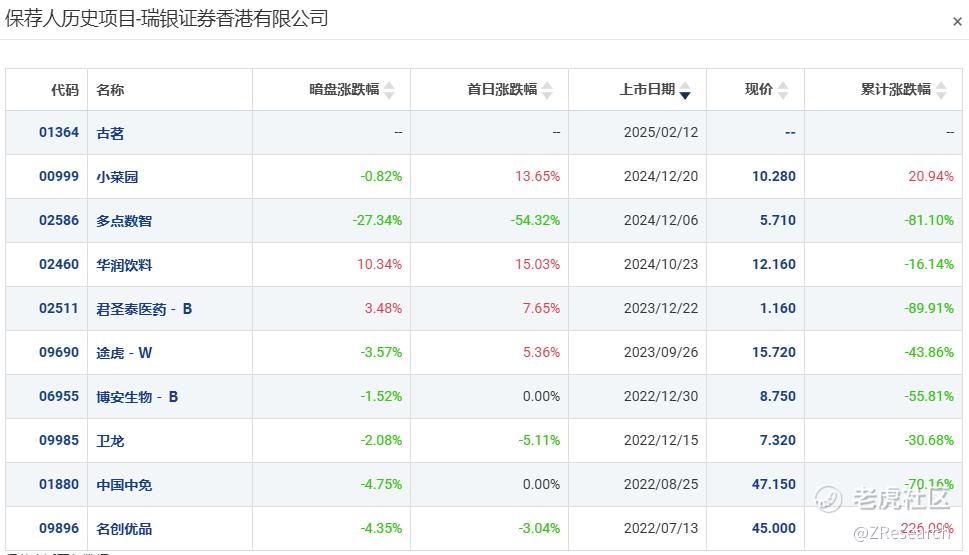Open 卫龙 stock name link

point(110,441)
